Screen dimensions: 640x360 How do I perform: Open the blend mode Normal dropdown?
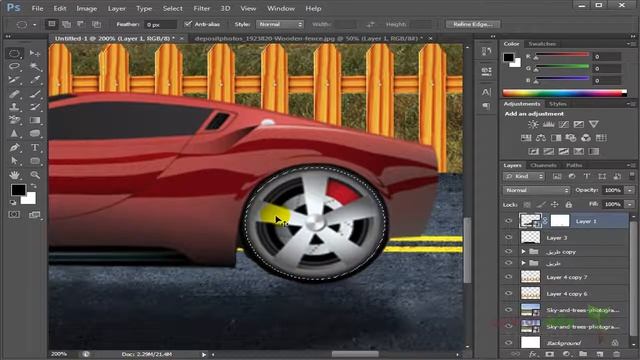[x=536, y=190]
